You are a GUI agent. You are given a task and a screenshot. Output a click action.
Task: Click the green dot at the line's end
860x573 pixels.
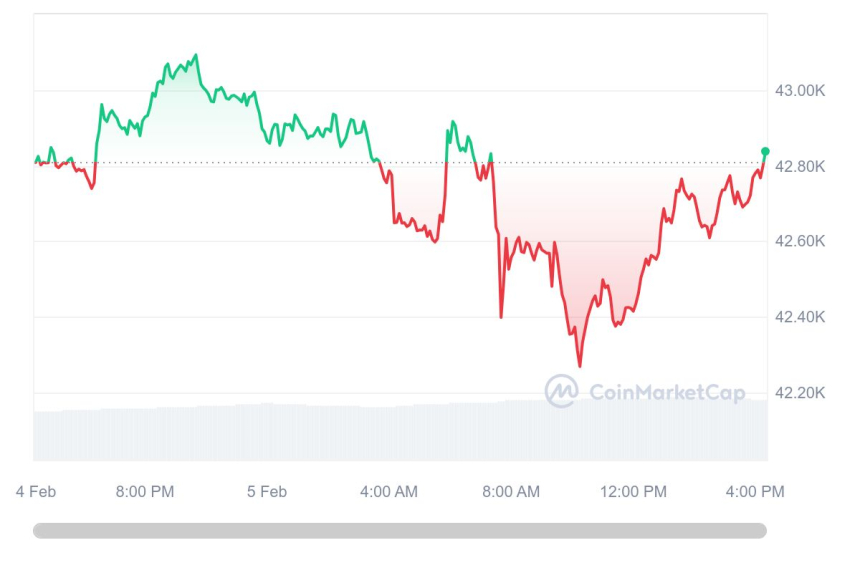click(x=766, y=152)
